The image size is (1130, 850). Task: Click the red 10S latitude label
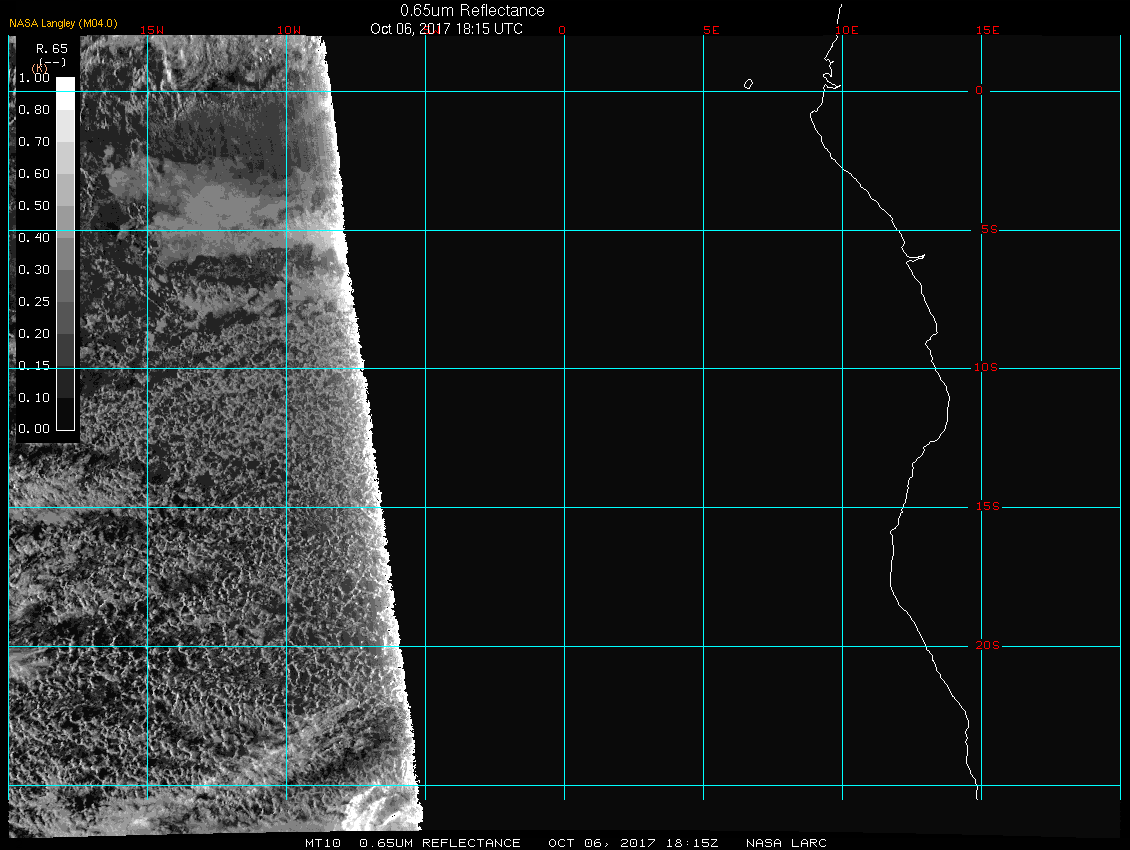coord(986,368)
